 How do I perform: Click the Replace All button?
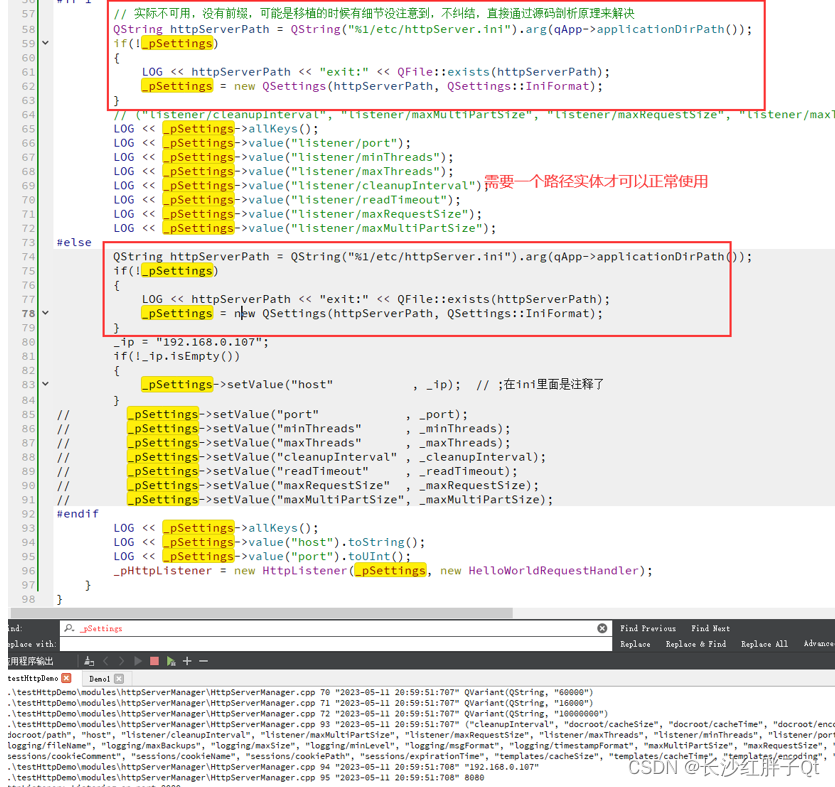[x=763, y=643]
